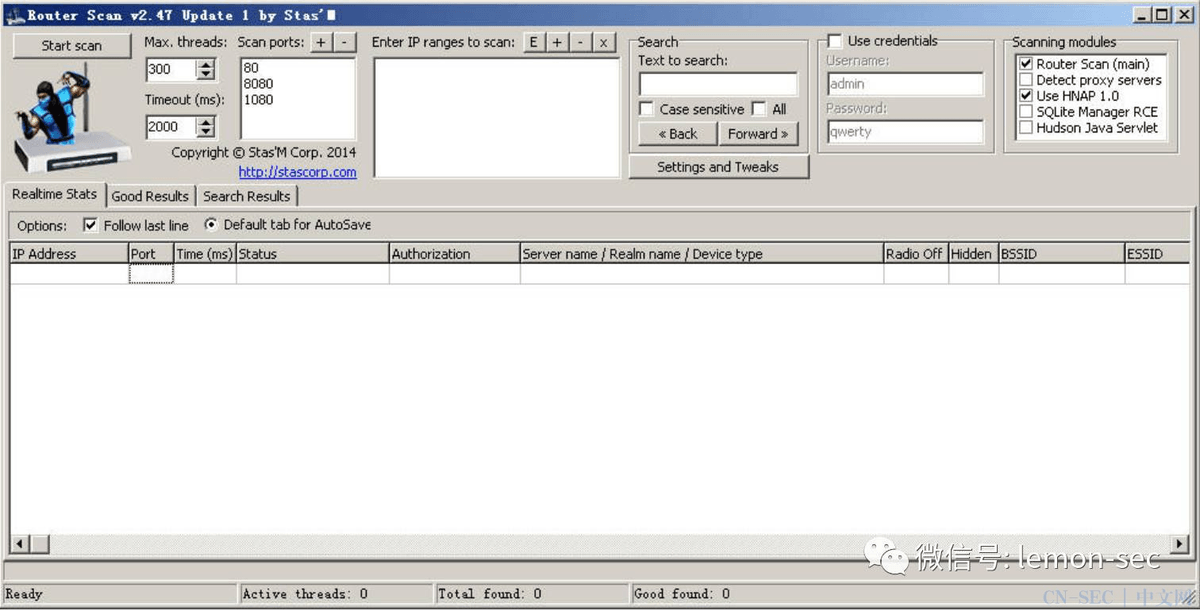Click the horizontal scrollbar right arrow
Image resolution: width=1200 pixels, height=610 pixels.
click(1180, 544)
